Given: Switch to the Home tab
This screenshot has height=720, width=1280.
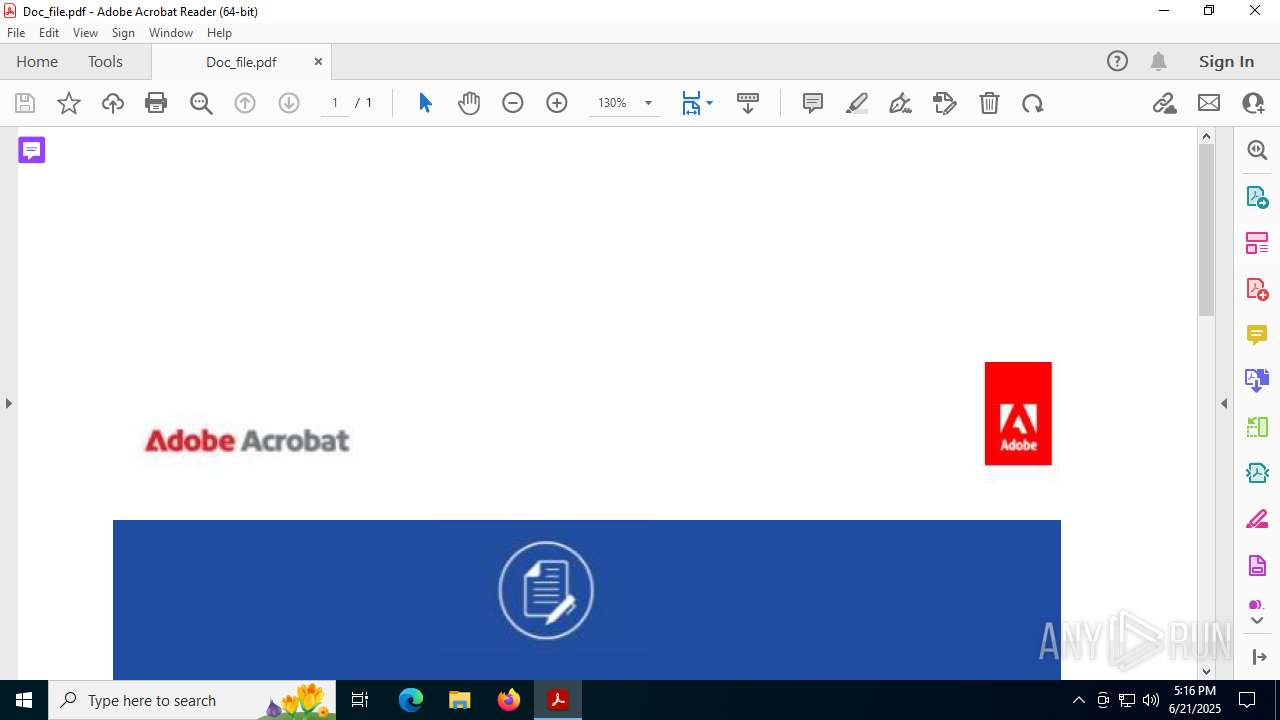Looking at the screenshot, I should tap(37, 61).
